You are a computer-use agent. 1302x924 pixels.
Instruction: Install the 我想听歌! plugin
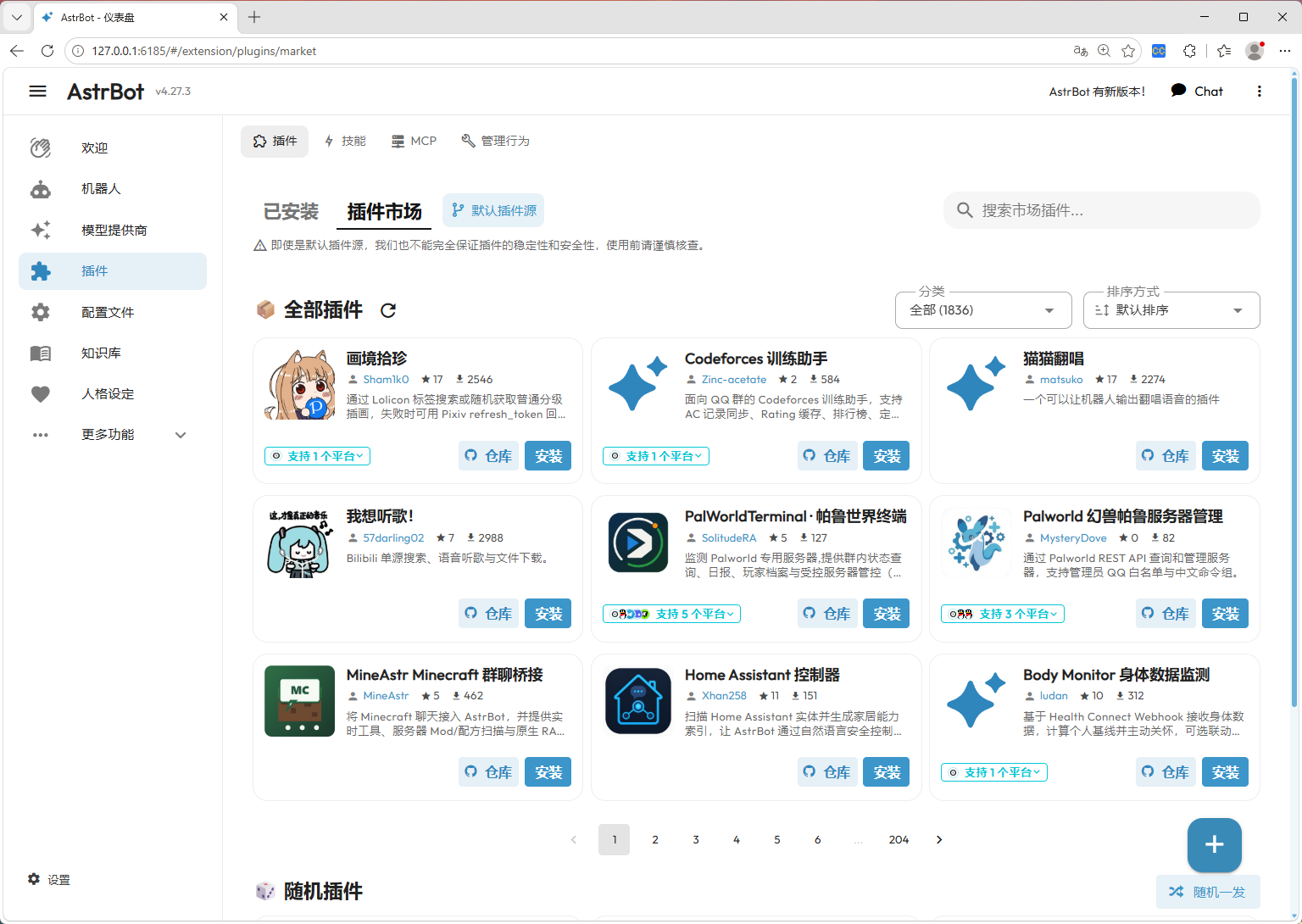click(x=548, y=614)
